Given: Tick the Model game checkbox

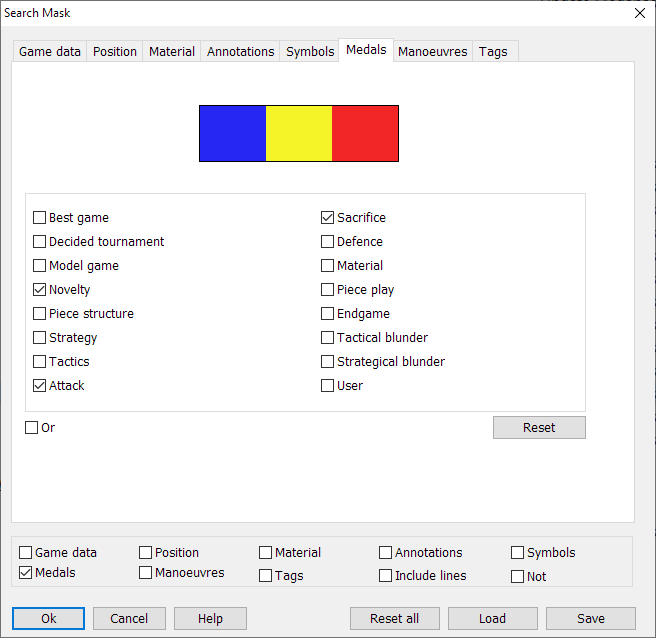Looking at the screenshot, I should click(x=39, y=266).
